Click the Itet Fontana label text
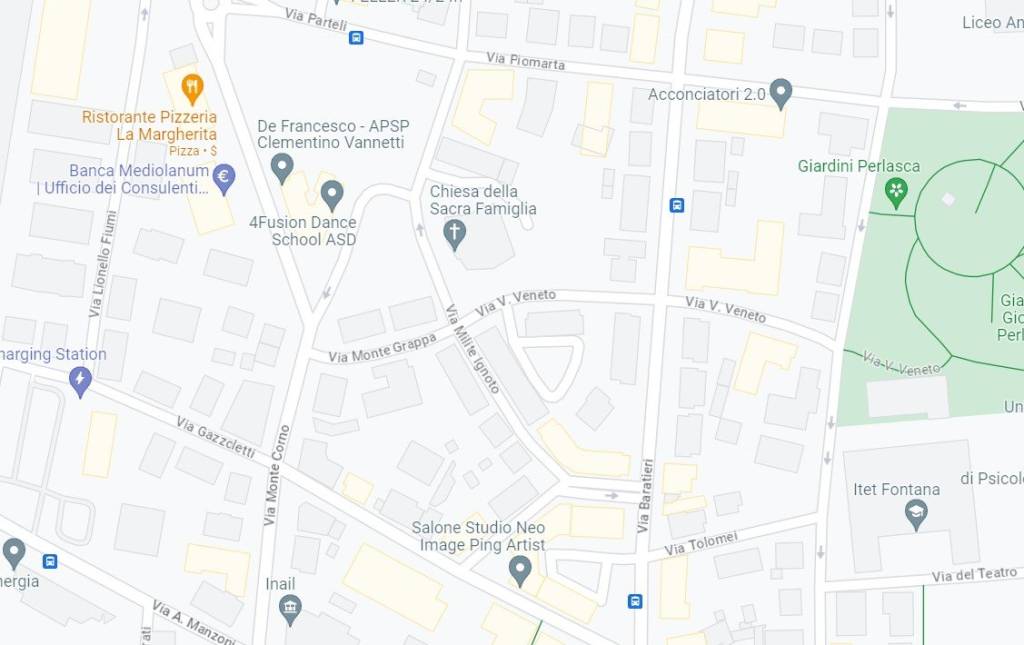This screenshot has height=645, width=1024. point(897,490)
